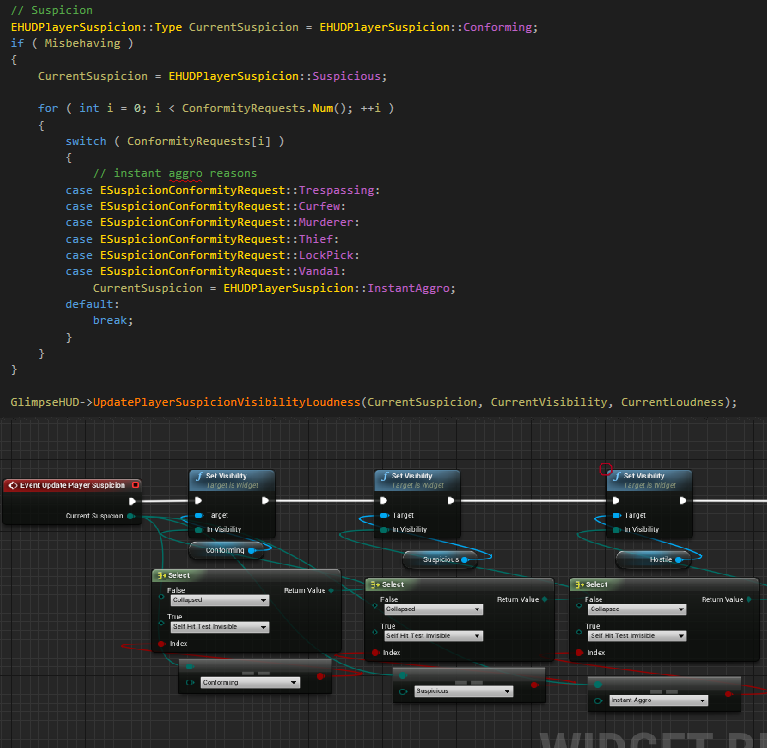Click Index pin on leftmost Select node

click(x=161, y=644)
